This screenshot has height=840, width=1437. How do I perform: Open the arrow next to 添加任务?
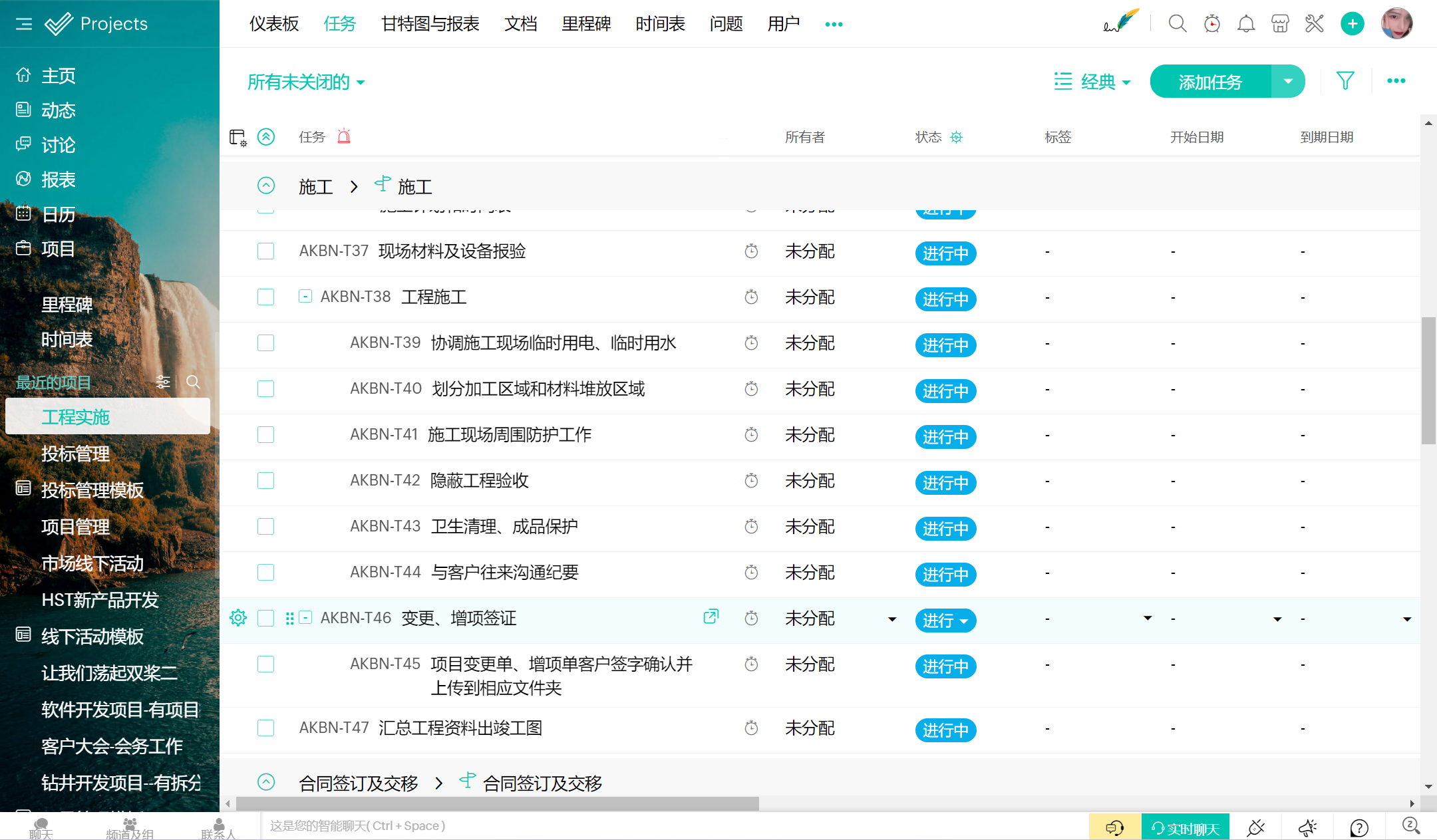click(x=1288, y=81)
